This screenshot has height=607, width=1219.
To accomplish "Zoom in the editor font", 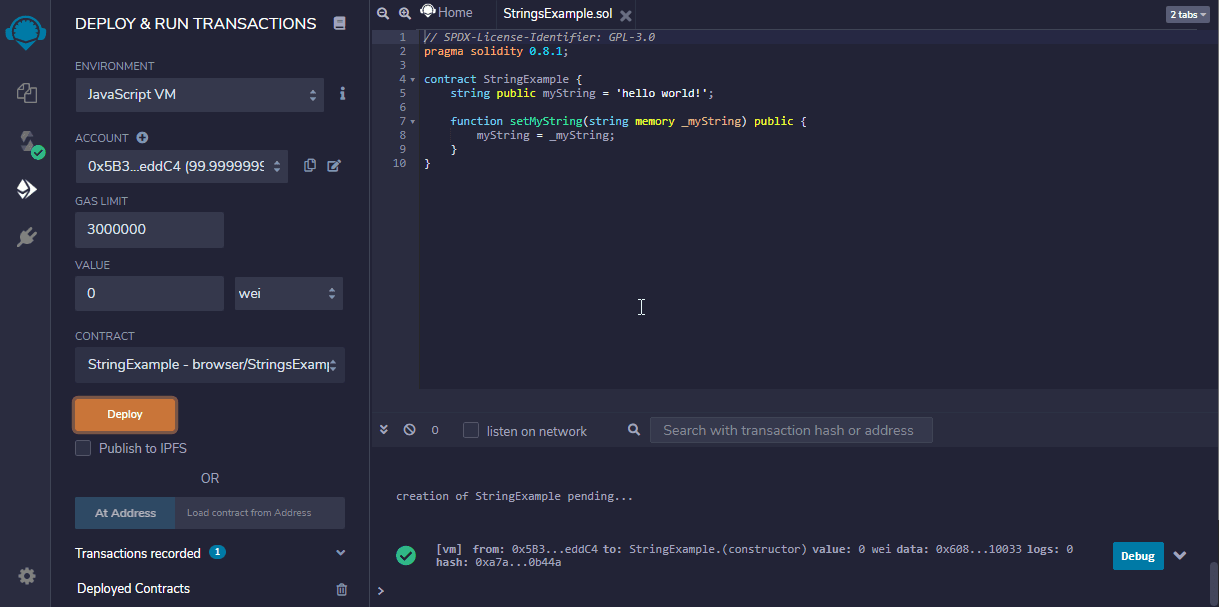I will point(405,14).
